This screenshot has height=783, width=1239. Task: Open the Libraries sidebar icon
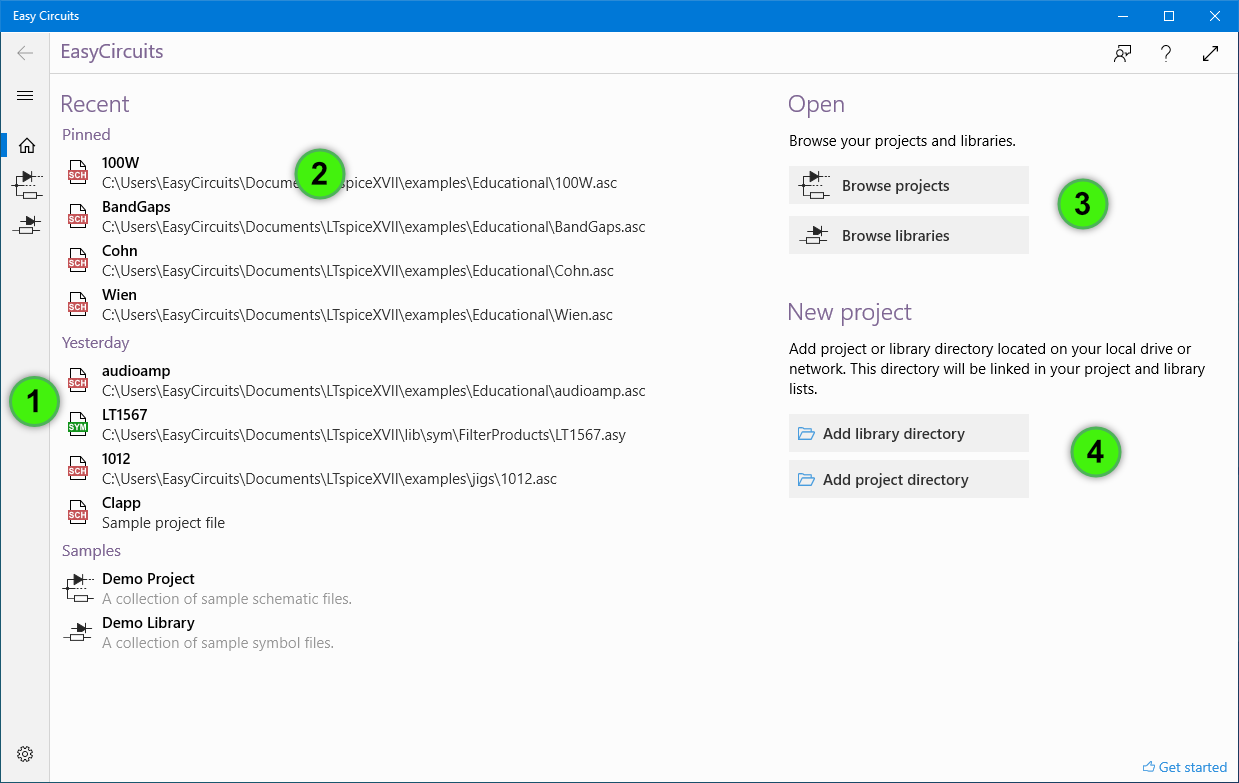pos(27,225)
